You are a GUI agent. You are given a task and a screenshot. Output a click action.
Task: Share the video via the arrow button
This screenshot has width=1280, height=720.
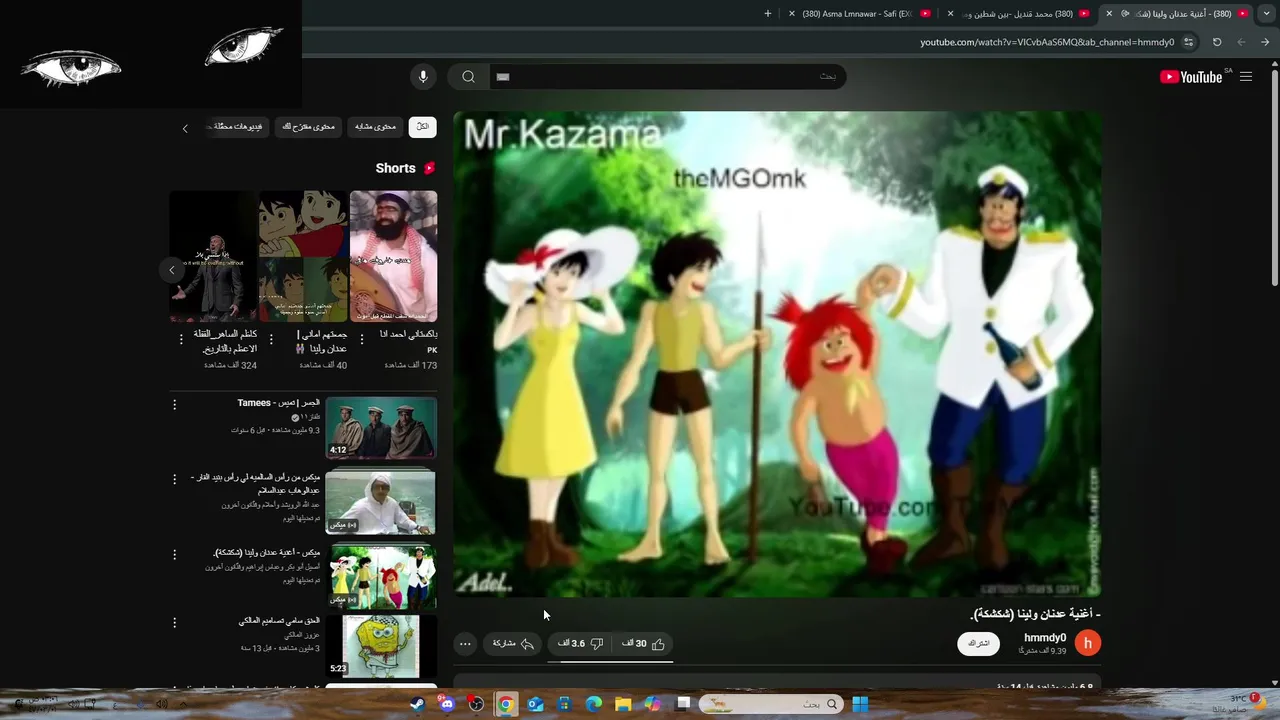pos(514,644)
